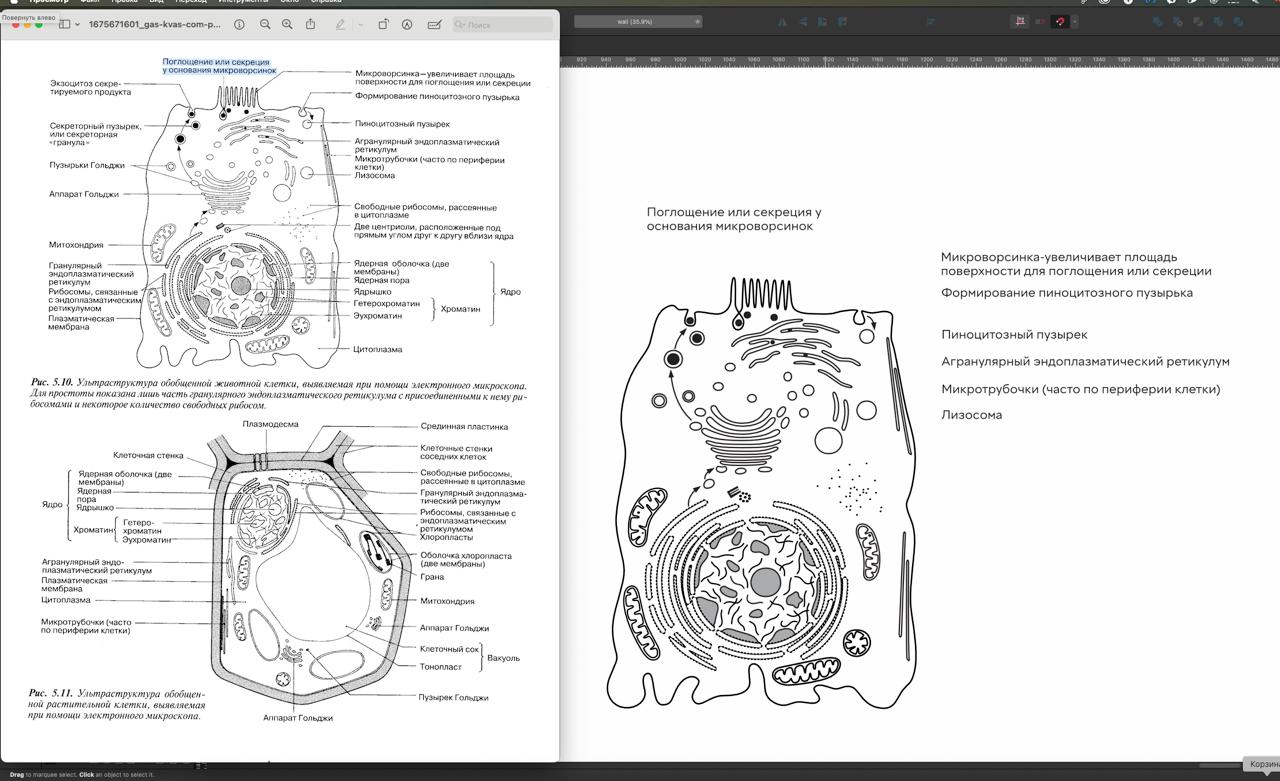This screenshot has height=781, width=1280.
Task: Click the horizontal ruler in the design app
Action: [920, 60]
